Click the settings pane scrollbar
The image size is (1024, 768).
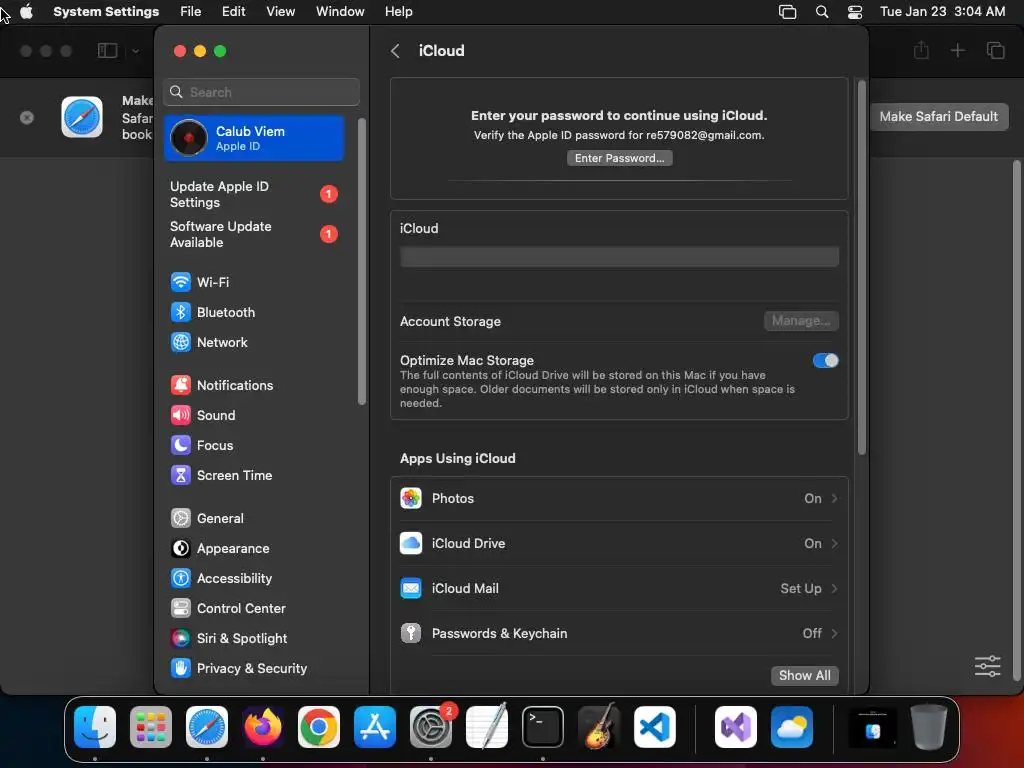861,268
